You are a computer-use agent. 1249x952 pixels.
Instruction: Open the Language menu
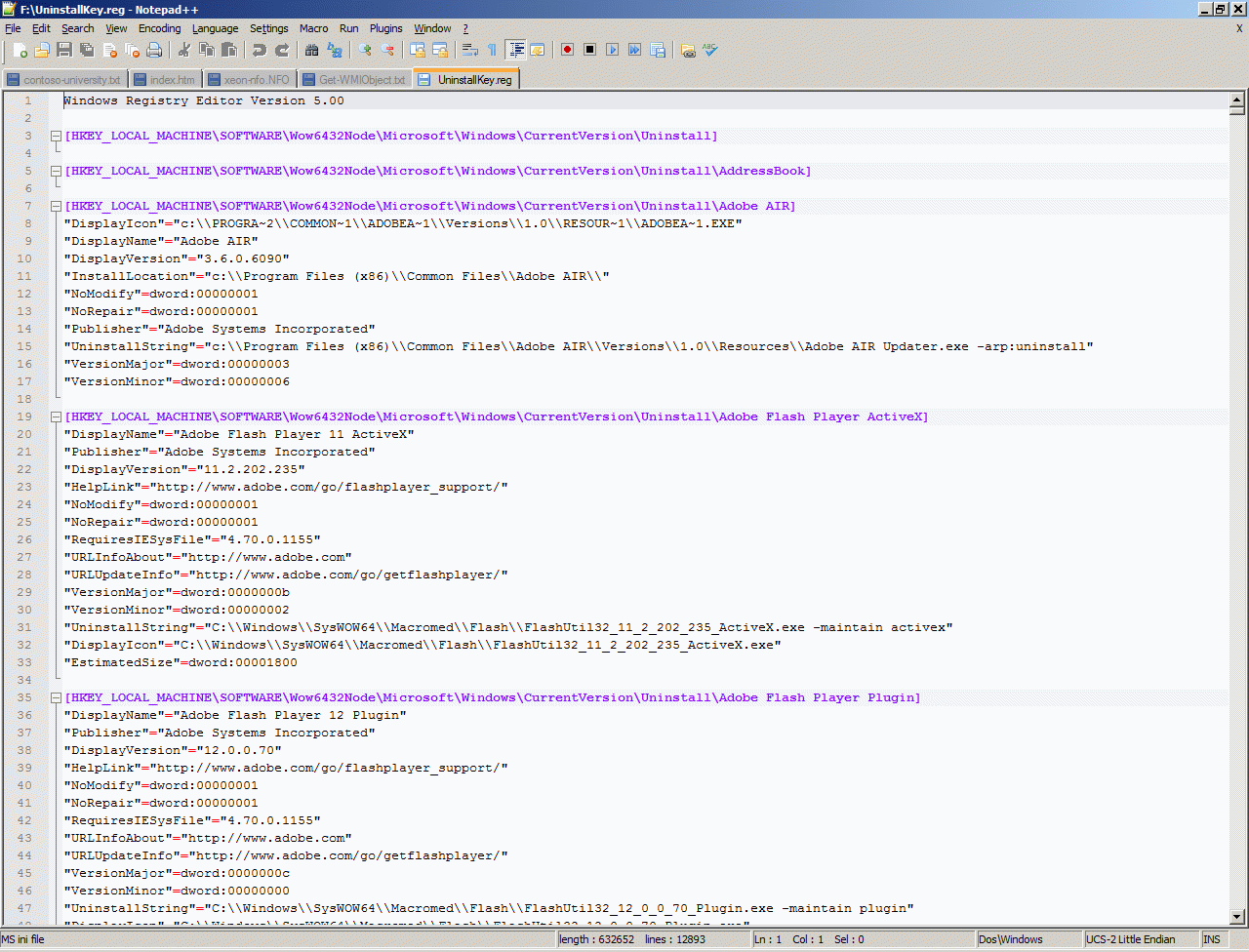[x=215, y=28]
